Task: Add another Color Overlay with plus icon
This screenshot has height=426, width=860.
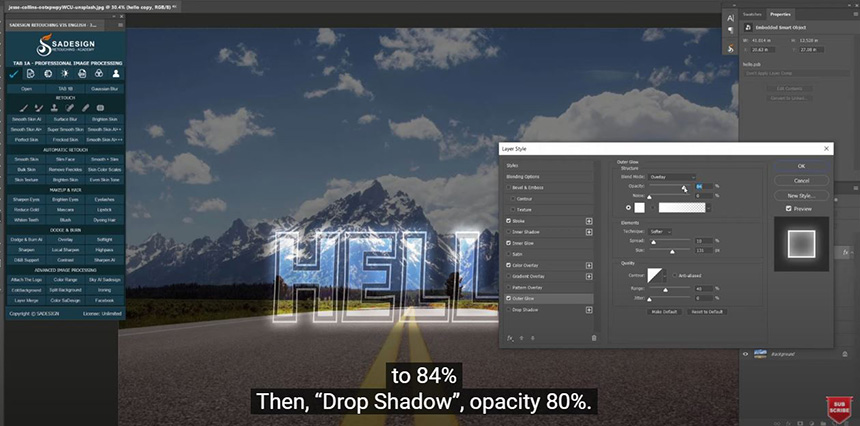Action: click(x=589, y=265)
